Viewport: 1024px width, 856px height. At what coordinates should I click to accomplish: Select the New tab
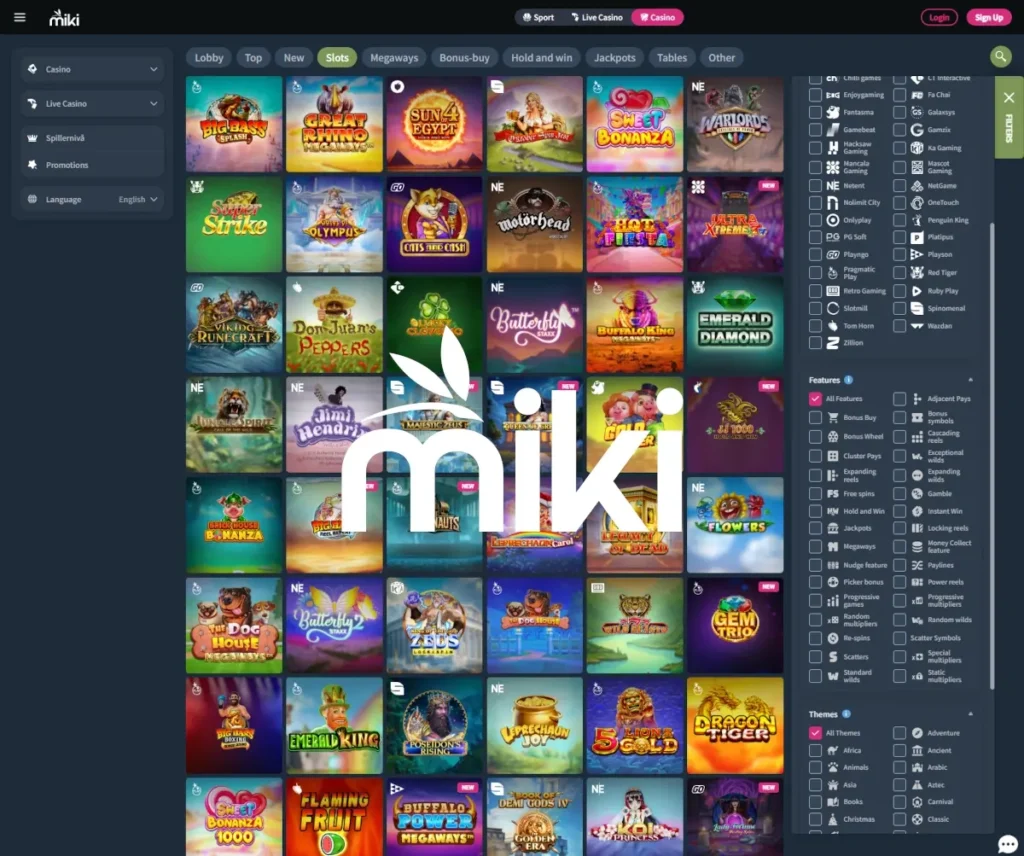click(294, 57)
